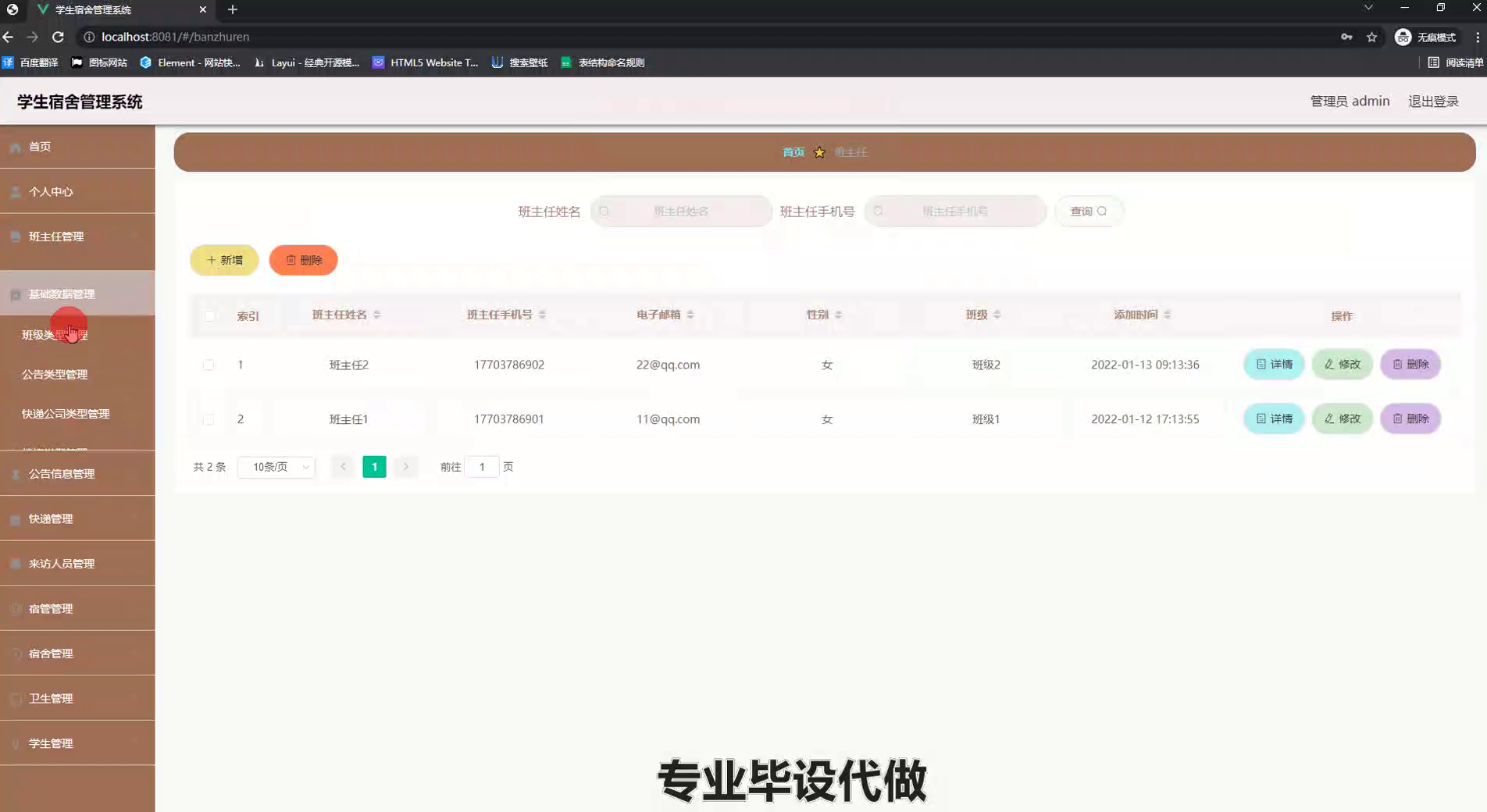Click 修改 for 班主任1
1487x812 pixels.
pyautogui.click(x=1342, y=418)
